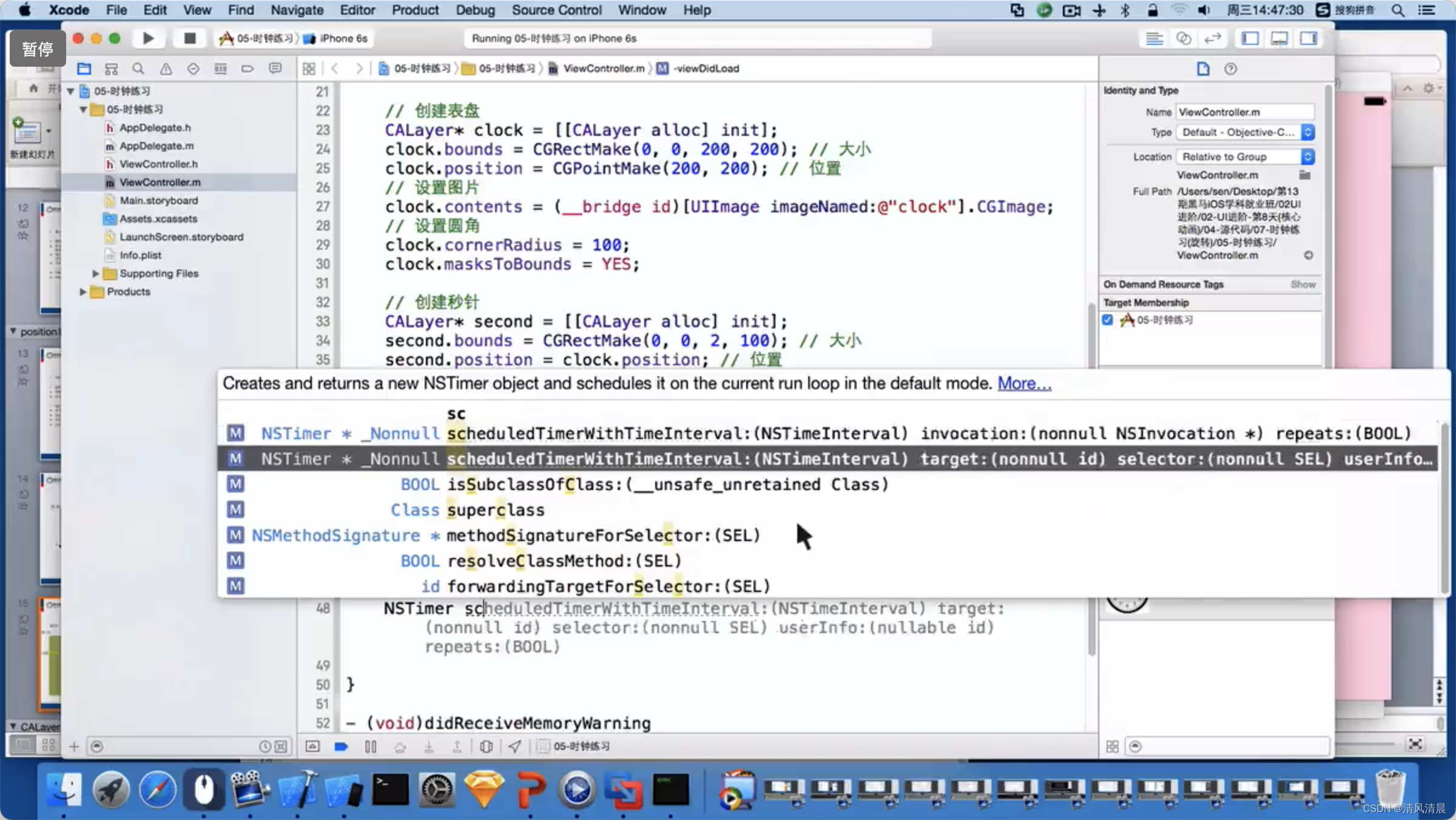Click More link in NSTimer tooltip
This screenshot has width=1456, height=820.
1023,383
